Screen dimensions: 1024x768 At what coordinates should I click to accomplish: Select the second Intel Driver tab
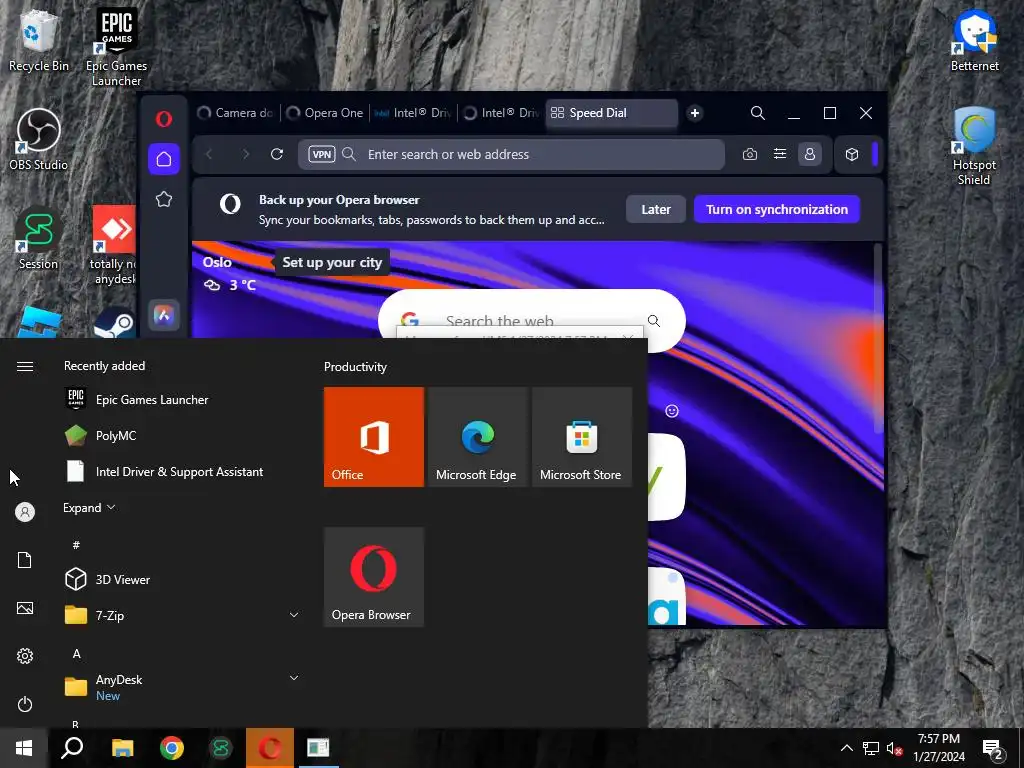(501, 113)
